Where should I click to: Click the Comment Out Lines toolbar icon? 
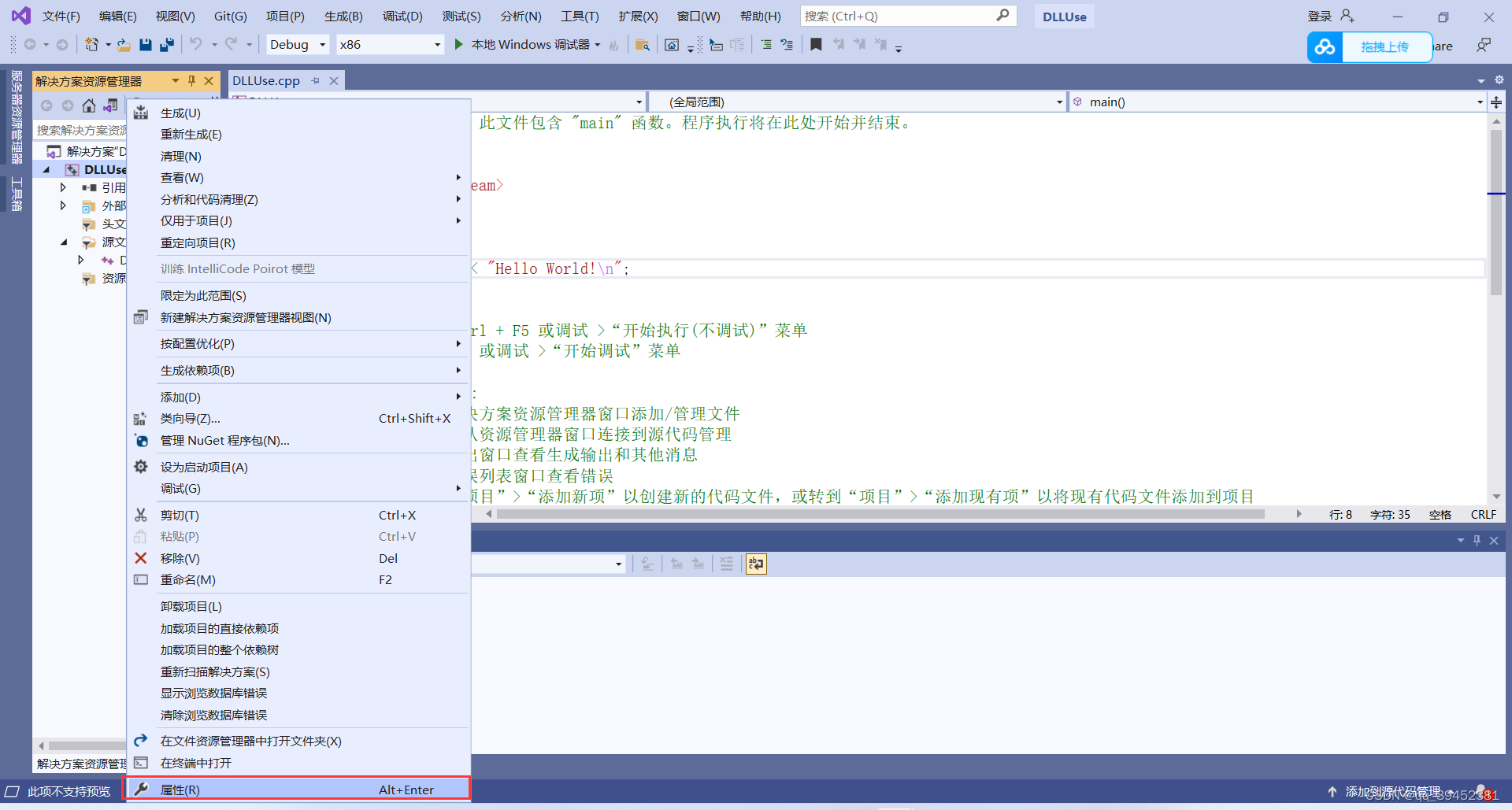pyautogui.click(x=765, y=45)
